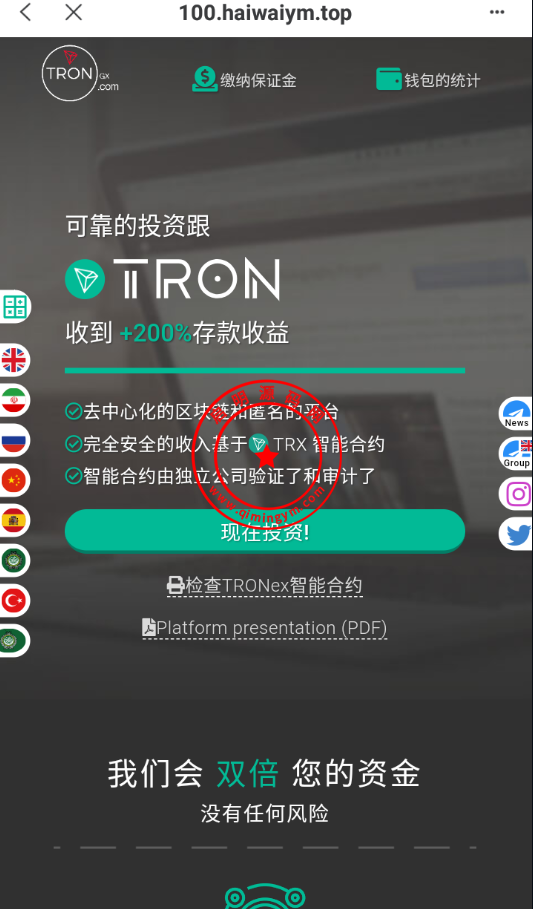This screenshot has height=909, width=533.
Task: Click the green 现在投资! button
Action: pyautogui.click(x=264, y=530)
